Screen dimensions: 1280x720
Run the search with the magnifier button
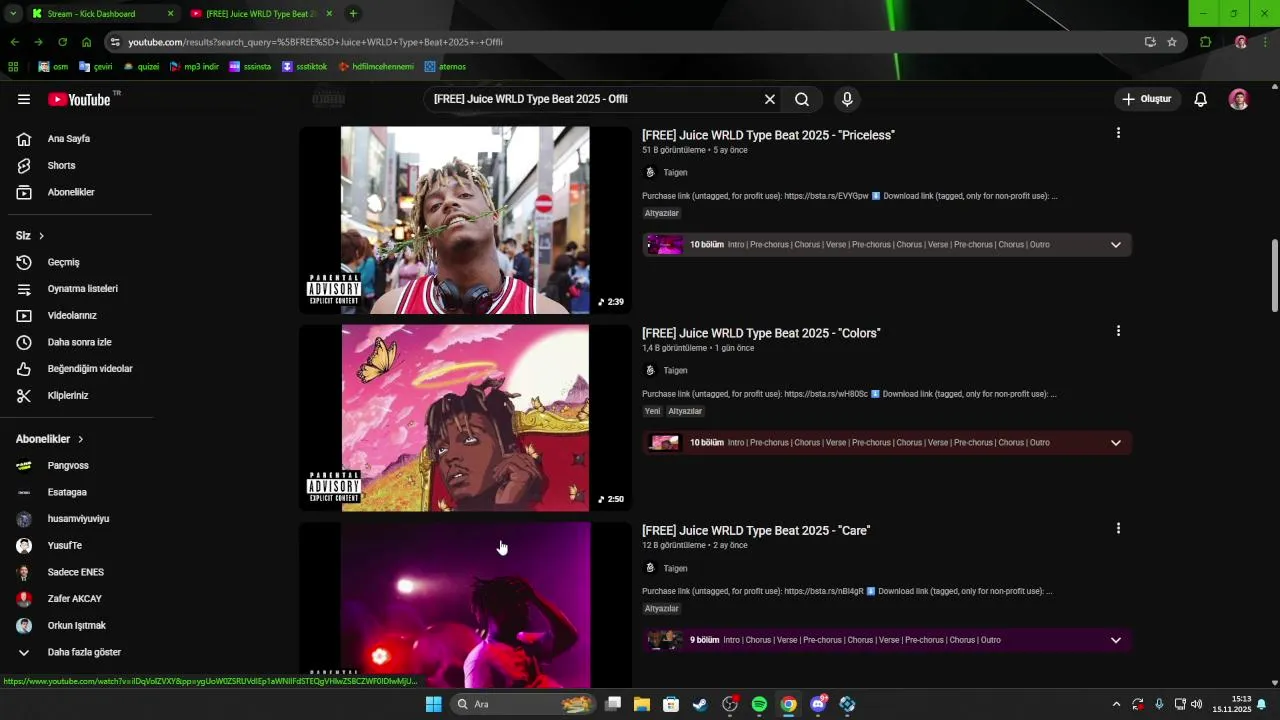pos(802,99)
